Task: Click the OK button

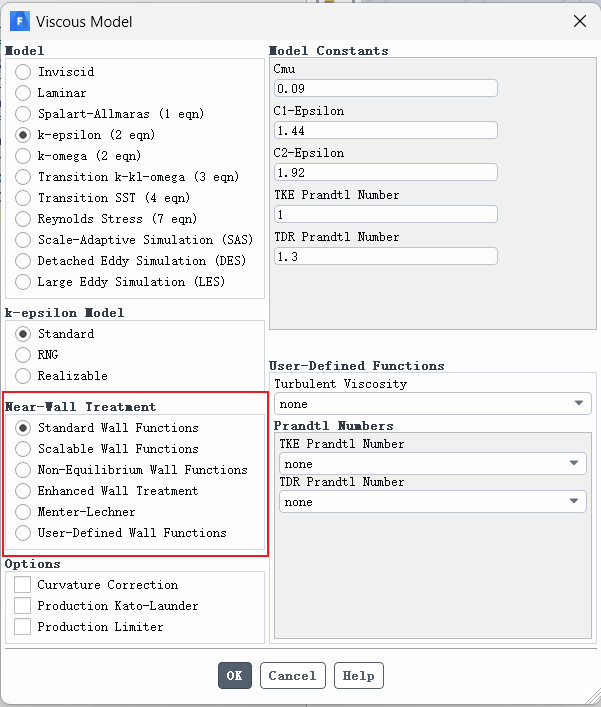Action: tap(234, 675)
